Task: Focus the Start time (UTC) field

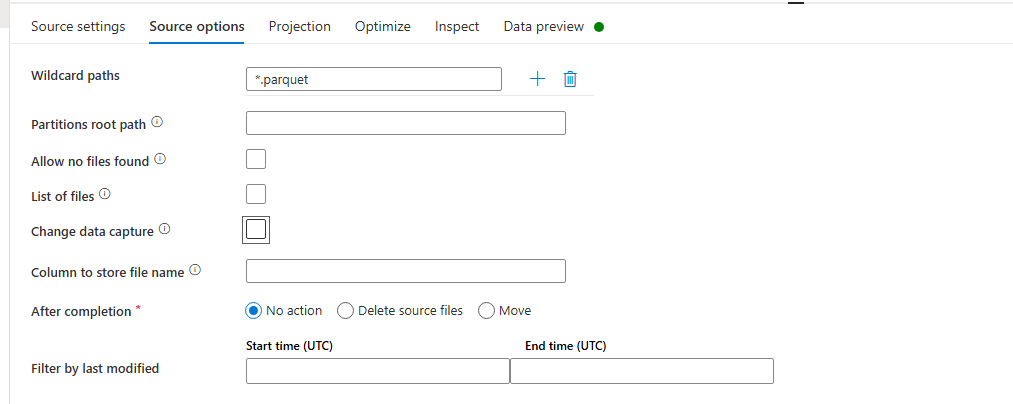Action: [x=377, y=371]
